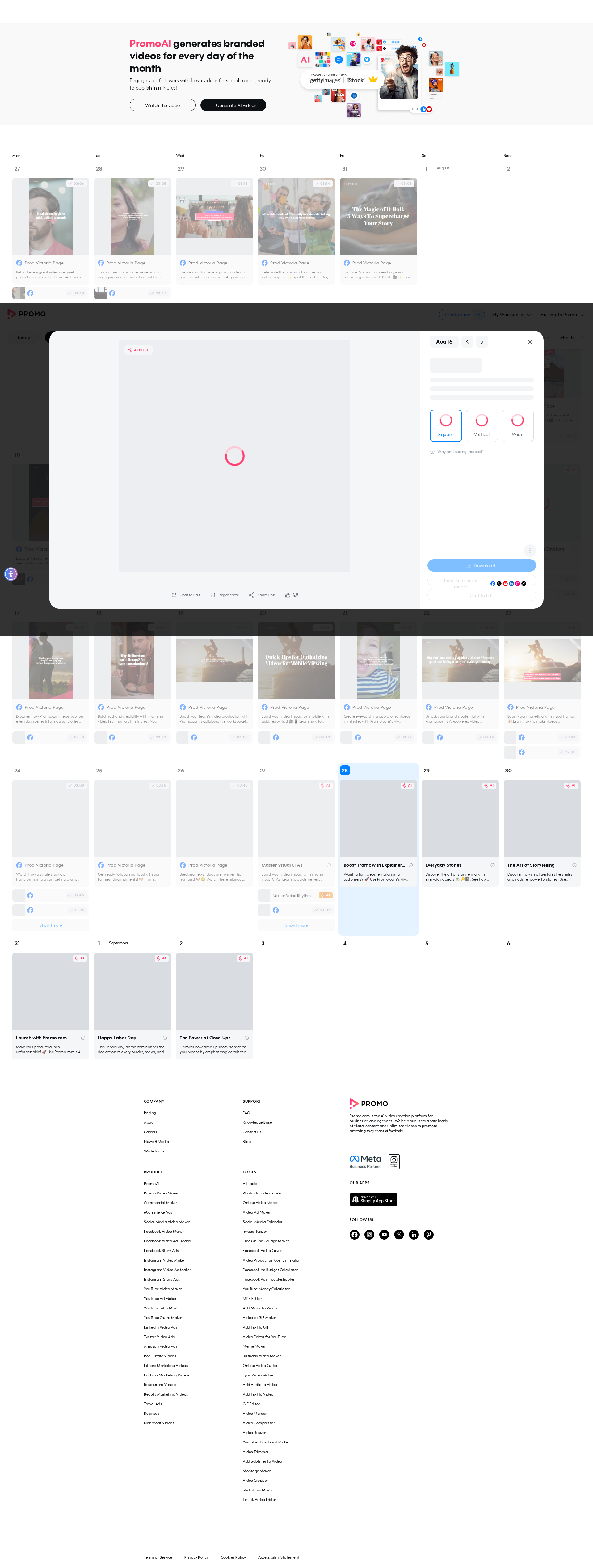593x1568 pixels.
Task: Click thumbs down on the AI post
Action: (296, 595)
